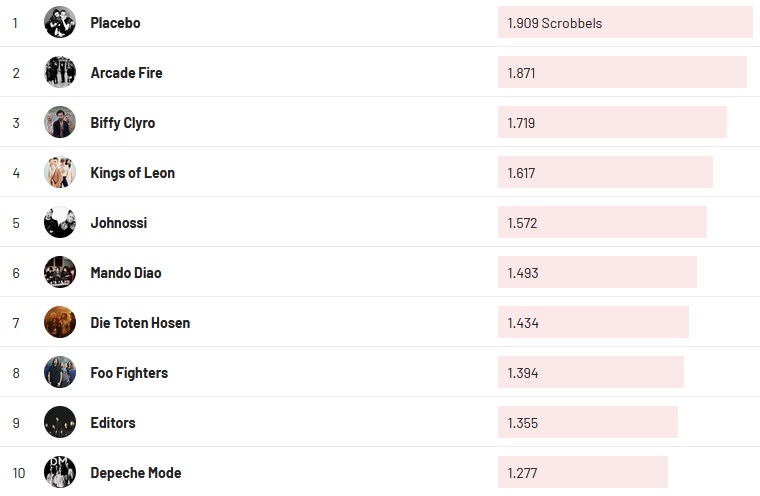This screenshot has width=760, height=496.
Task: Click the 1.493 scrobble bar for Mando Diao
Action: click(596, 272)
